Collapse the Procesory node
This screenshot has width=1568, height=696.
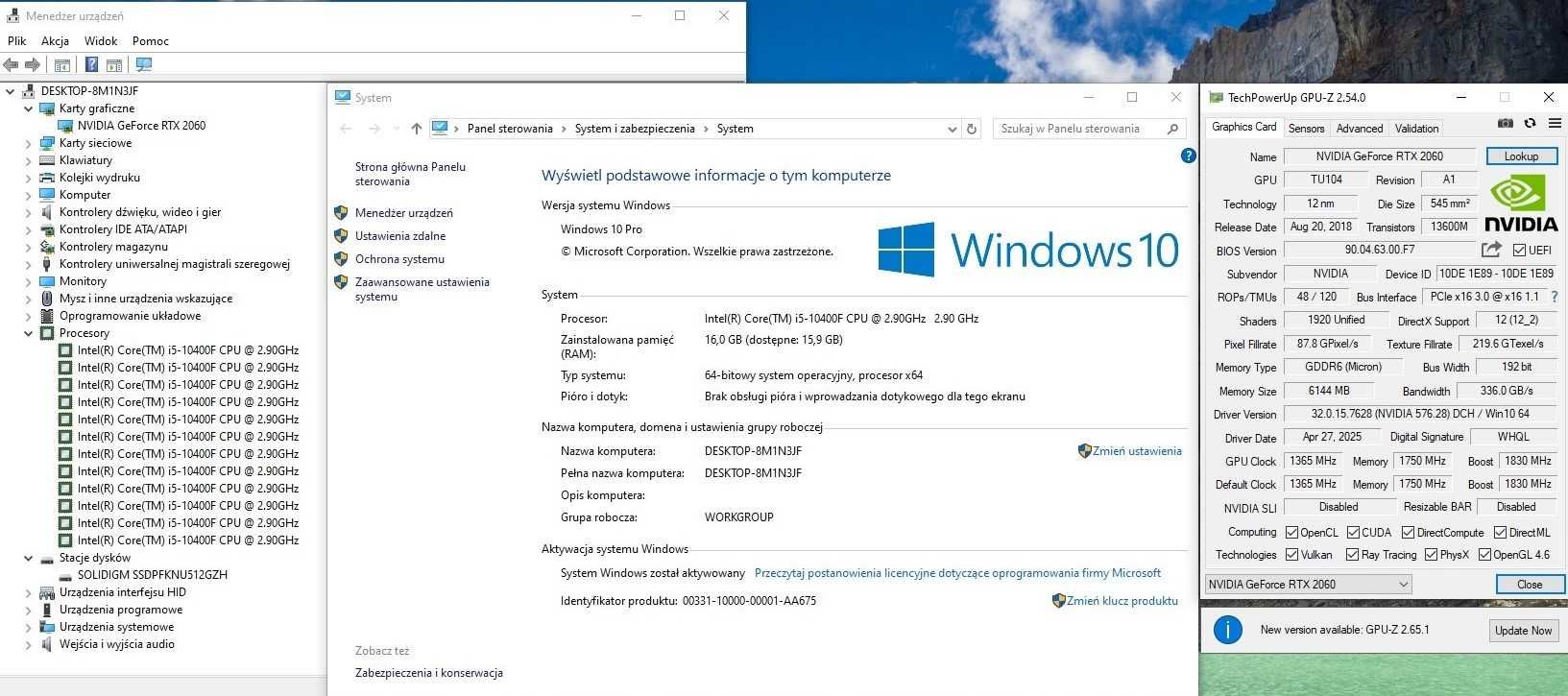[x=29, y=333]
